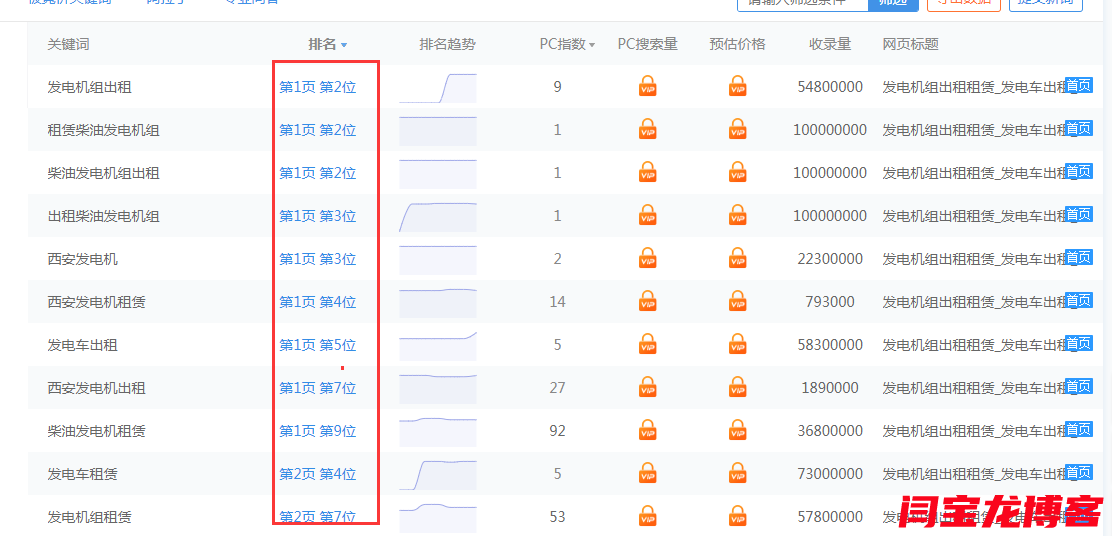Click the 首页 tag in 发电机组出租 row

(1079, 85)
